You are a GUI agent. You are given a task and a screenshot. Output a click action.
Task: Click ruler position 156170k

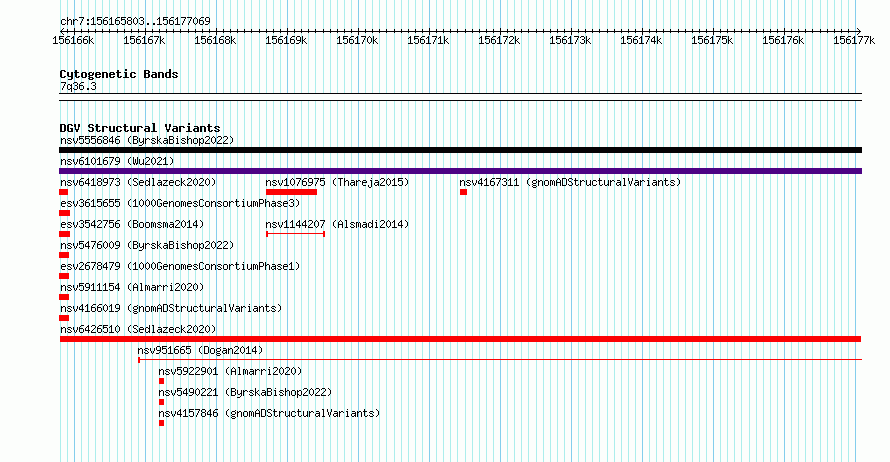point(357,40)
